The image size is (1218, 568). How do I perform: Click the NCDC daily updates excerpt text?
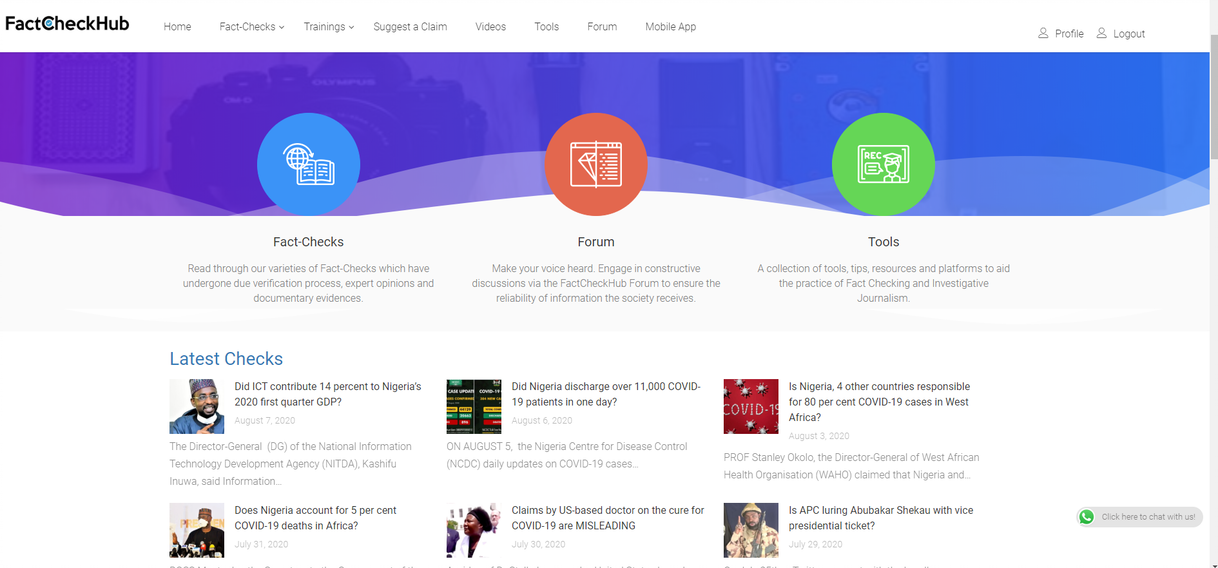click(x=567, y=455)
